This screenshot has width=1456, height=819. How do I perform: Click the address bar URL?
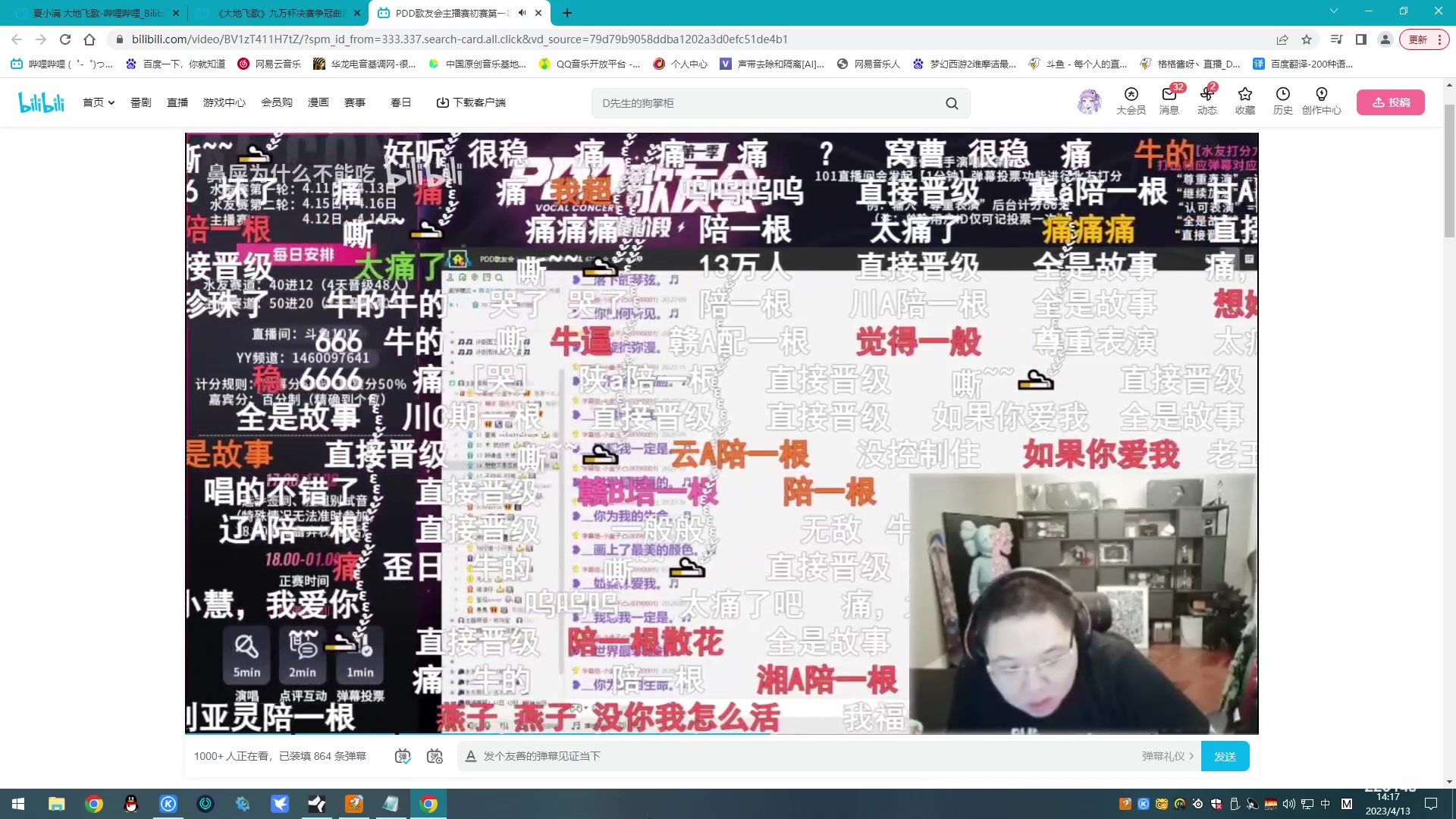click(x=460, y=39)
